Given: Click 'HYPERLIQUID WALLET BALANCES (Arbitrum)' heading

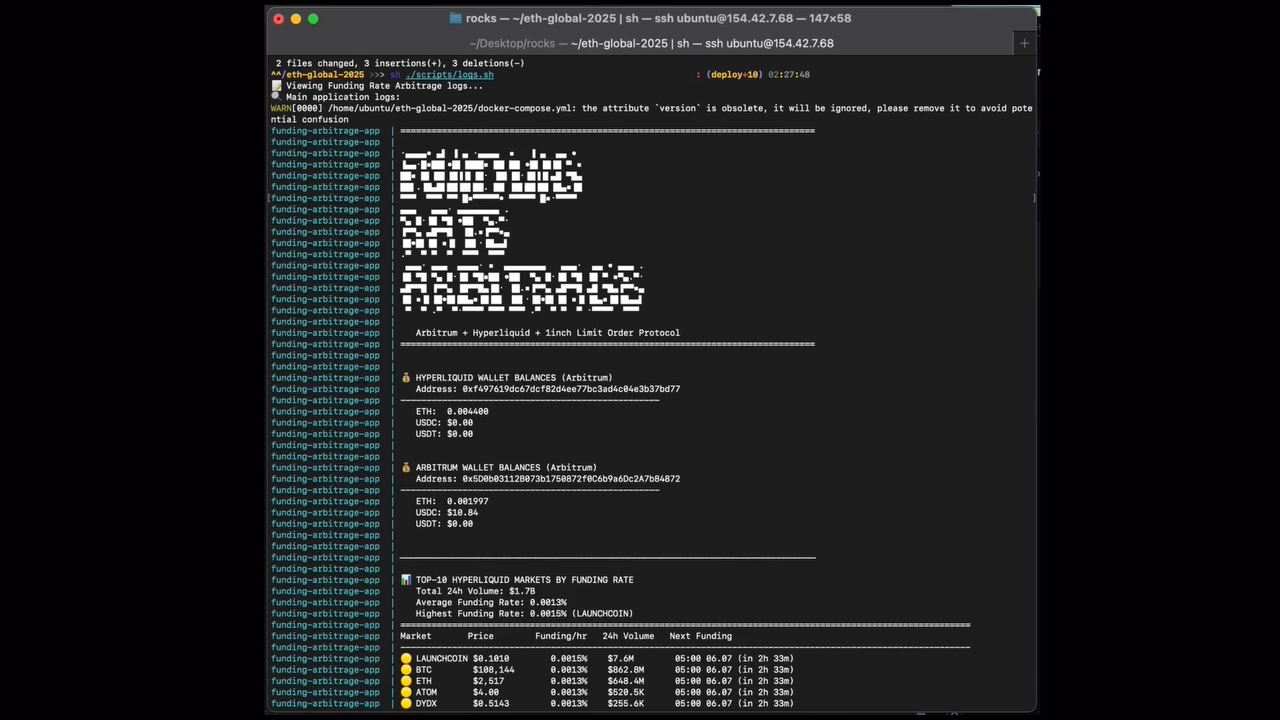Looking at the screenshot, I should click(514, 378).
